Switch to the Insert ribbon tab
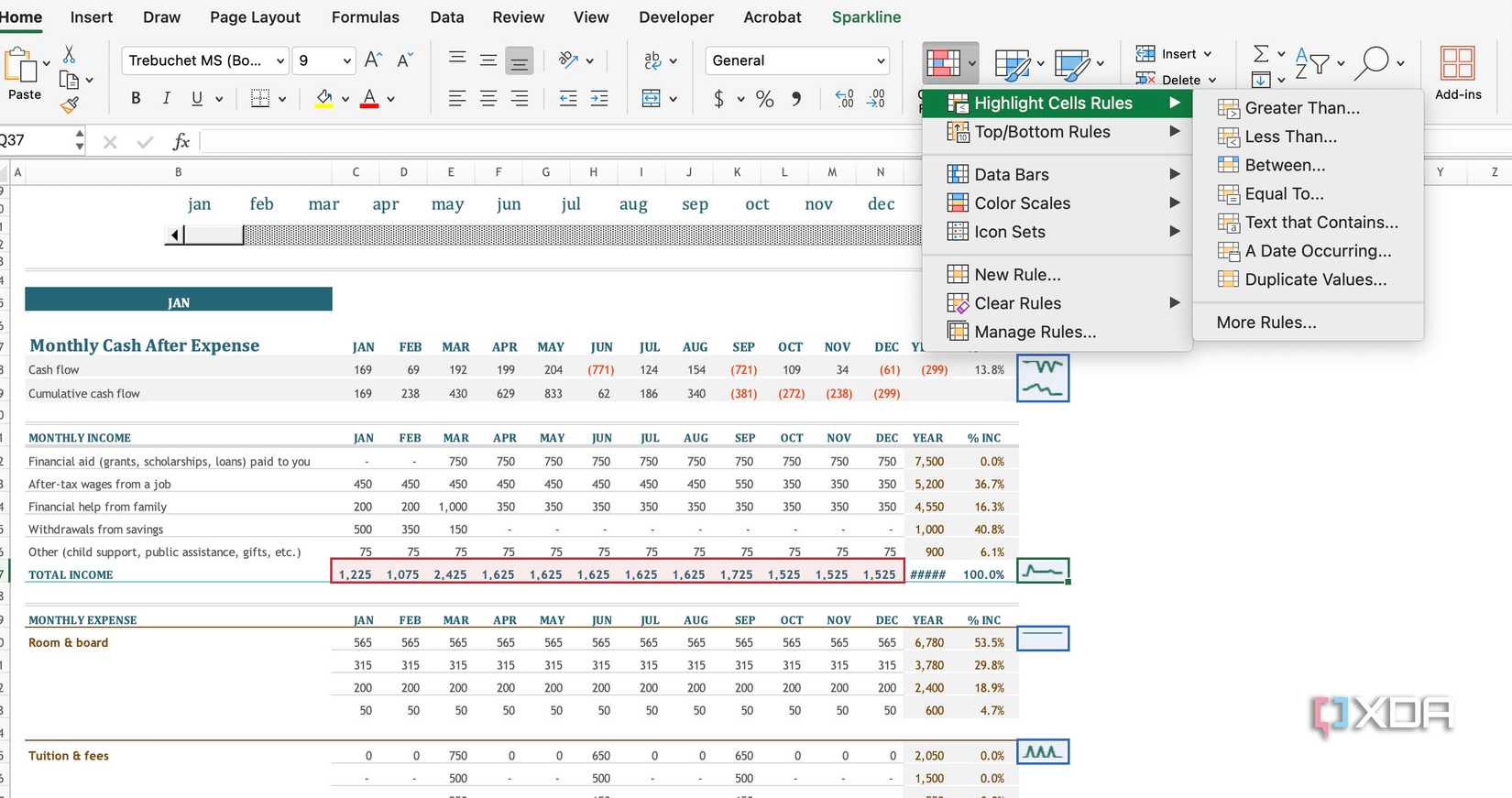 pyautogui.click(x=92, y=17)
